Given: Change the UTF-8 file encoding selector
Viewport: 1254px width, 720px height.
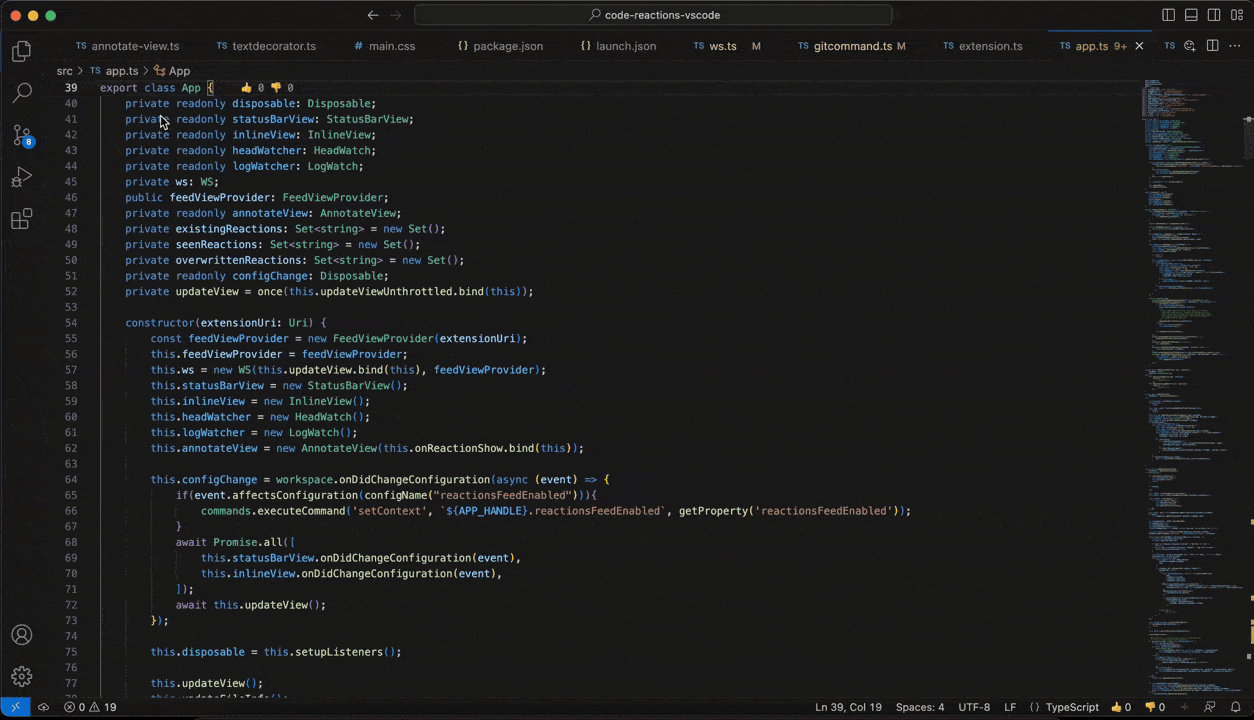Looking at the screenshot, I should 974,707.
